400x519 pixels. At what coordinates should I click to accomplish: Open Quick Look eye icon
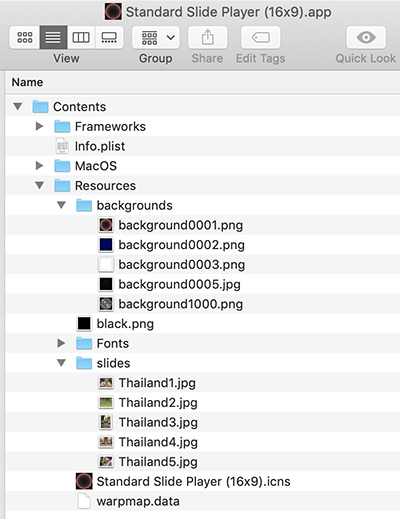tap(366, 37)
